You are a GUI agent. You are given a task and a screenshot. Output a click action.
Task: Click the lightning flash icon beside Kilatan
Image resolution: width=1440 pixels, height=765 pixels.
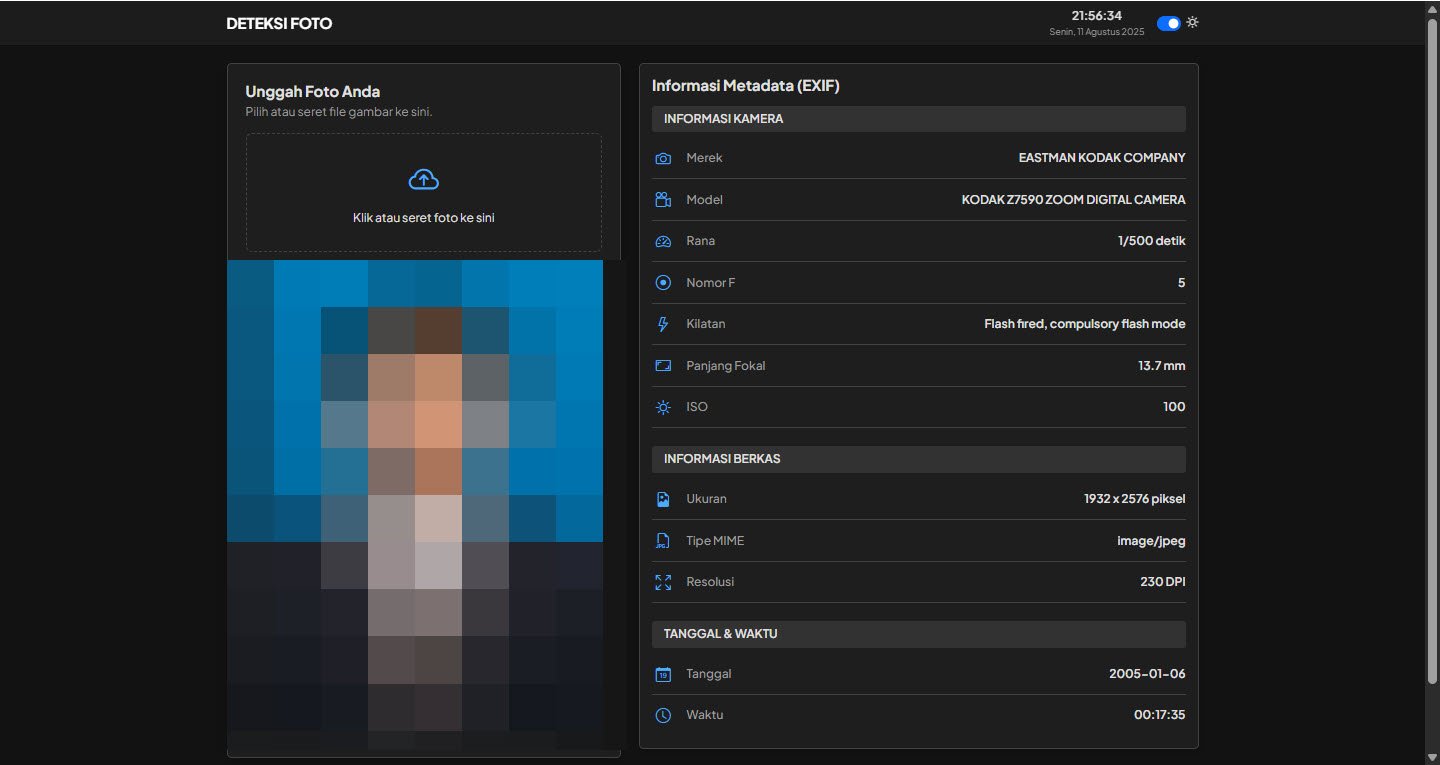tap(663, 324)
